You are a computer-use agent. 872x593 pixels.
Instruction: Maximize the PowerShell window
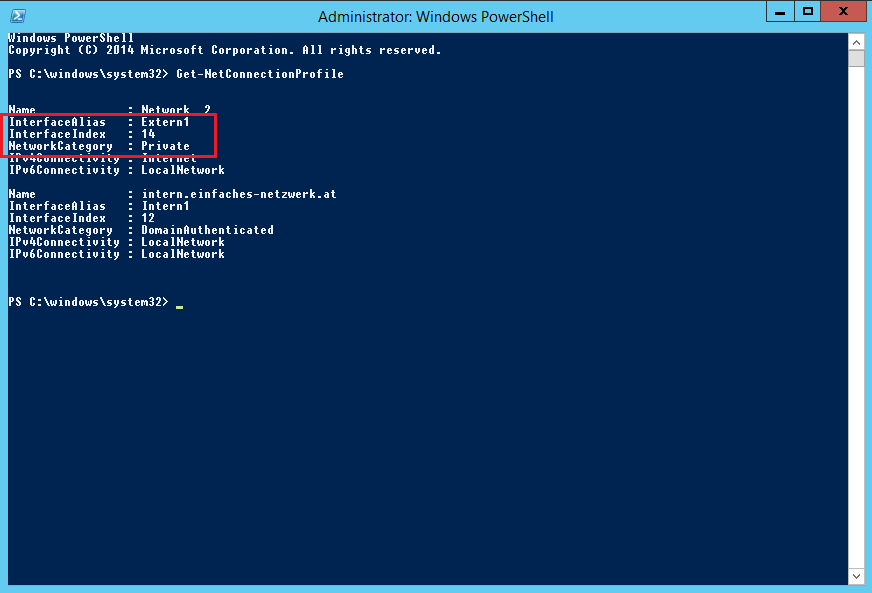coord(808,11)
